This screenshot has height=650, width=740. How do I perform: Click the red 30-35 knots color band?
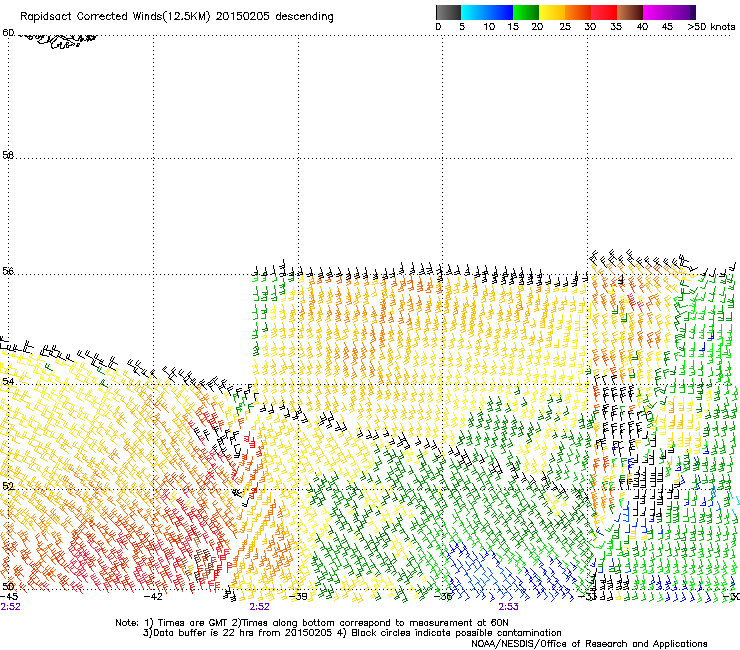[x=604, y=12]
